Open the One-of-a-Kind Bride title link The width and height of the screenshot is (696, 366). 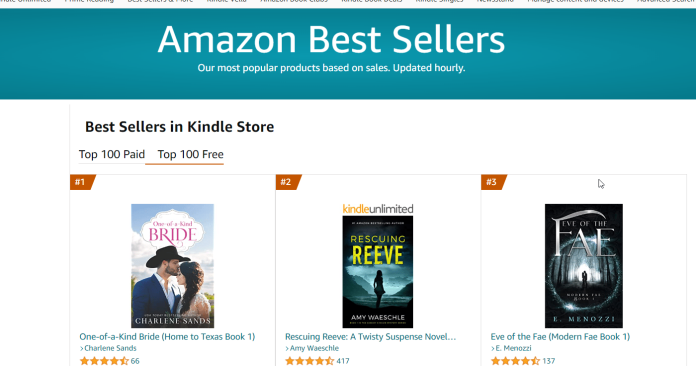pyautogui.click(x=167, y=337)
